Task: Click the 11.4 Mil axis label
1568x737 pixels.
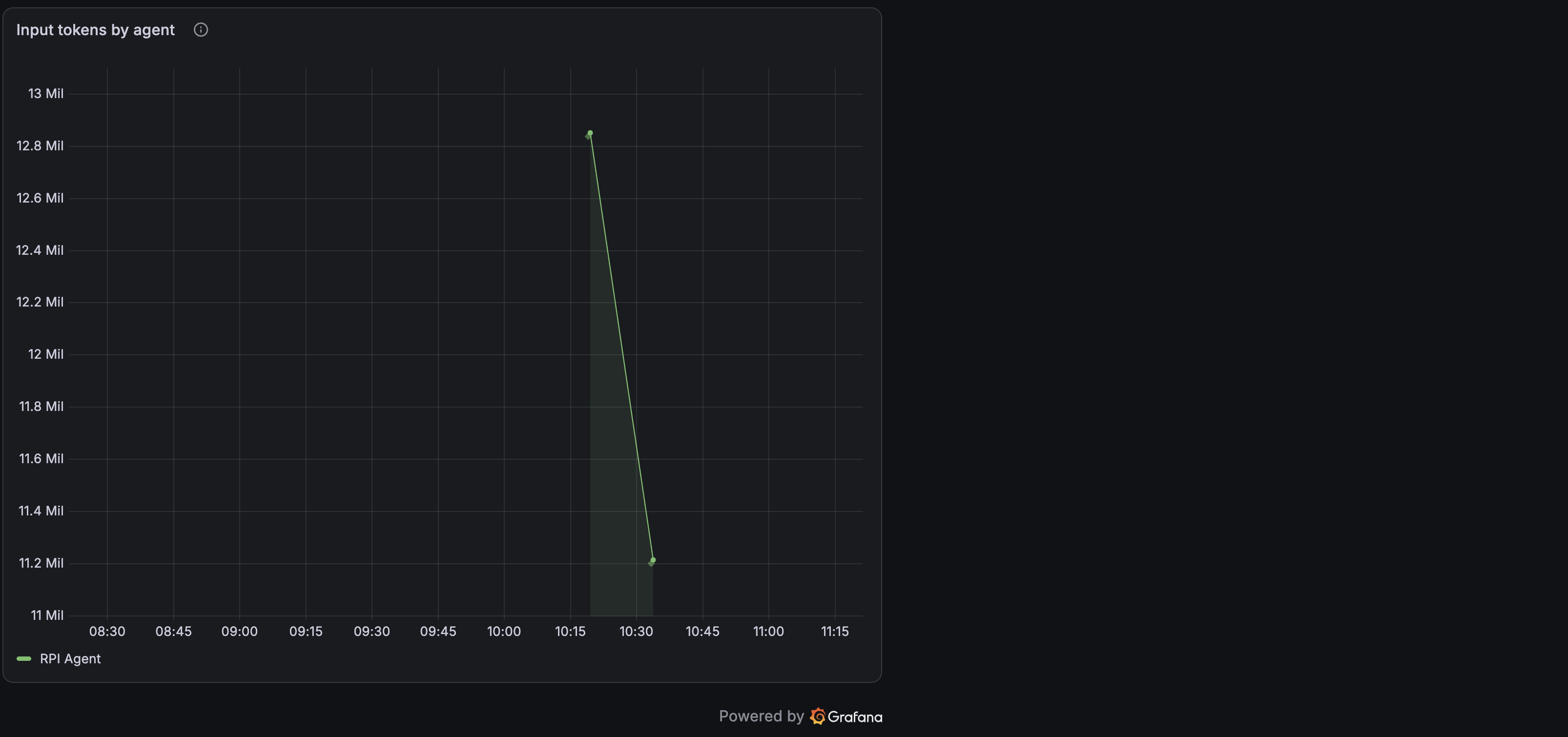Action: 41,511
